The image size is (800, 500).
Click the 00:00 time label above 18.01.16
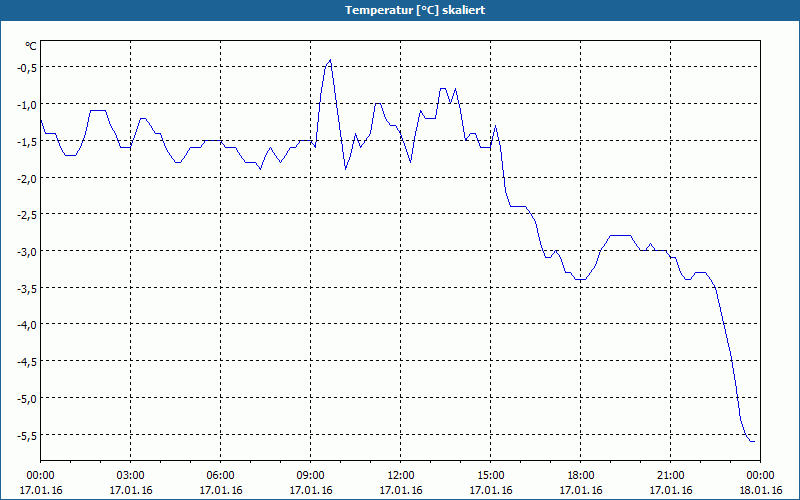tap(761, 476)
